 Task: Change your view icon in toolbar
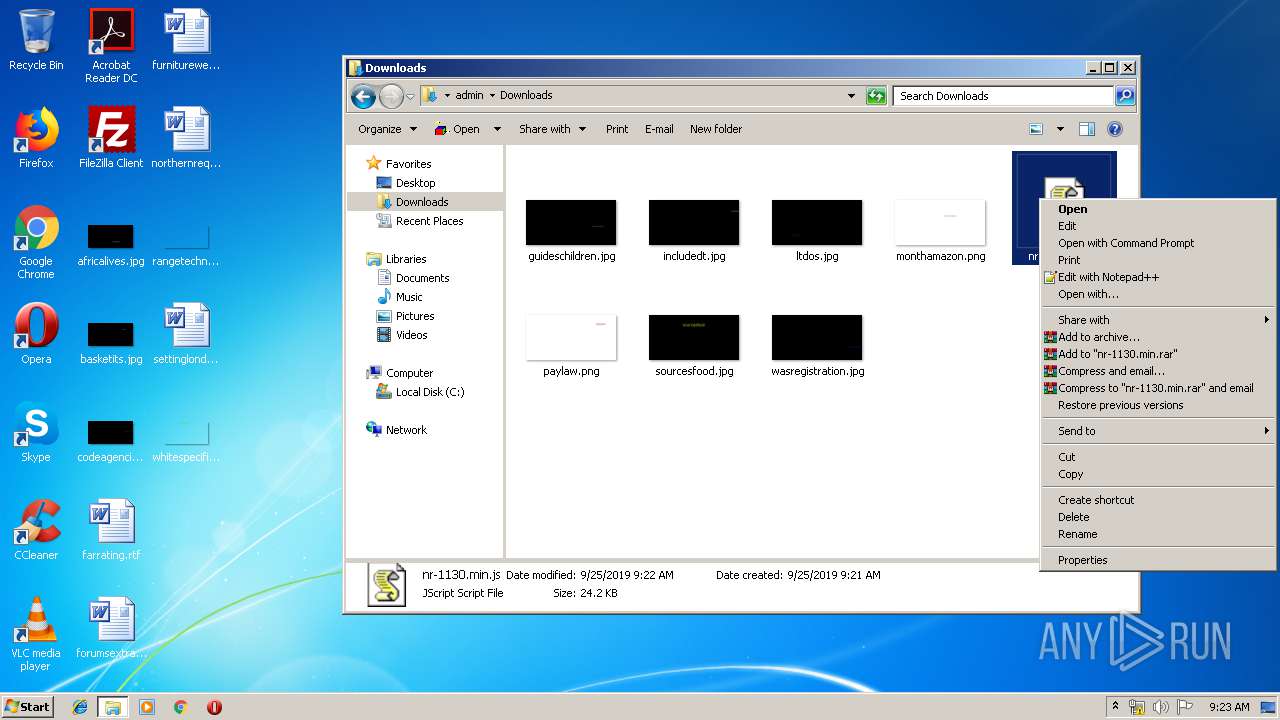point(1036,129)
